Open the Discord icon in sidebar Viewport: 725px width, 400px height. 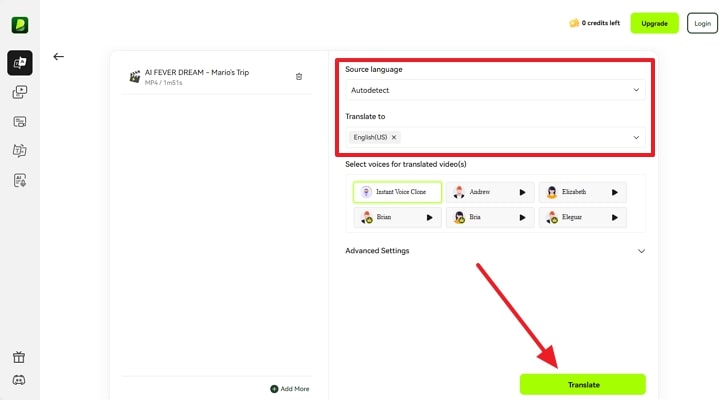pos(19,380)
